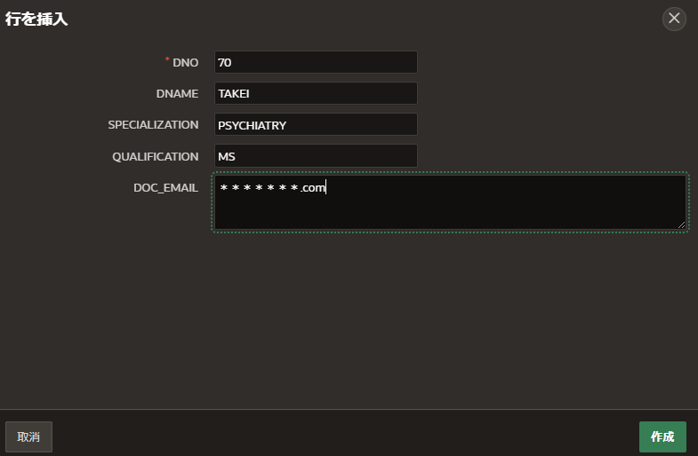This screenshot has height=456, width=698.
Task: Click the resize handle of DOC_EMAIL textarea
Action: [x=681, y=225]
